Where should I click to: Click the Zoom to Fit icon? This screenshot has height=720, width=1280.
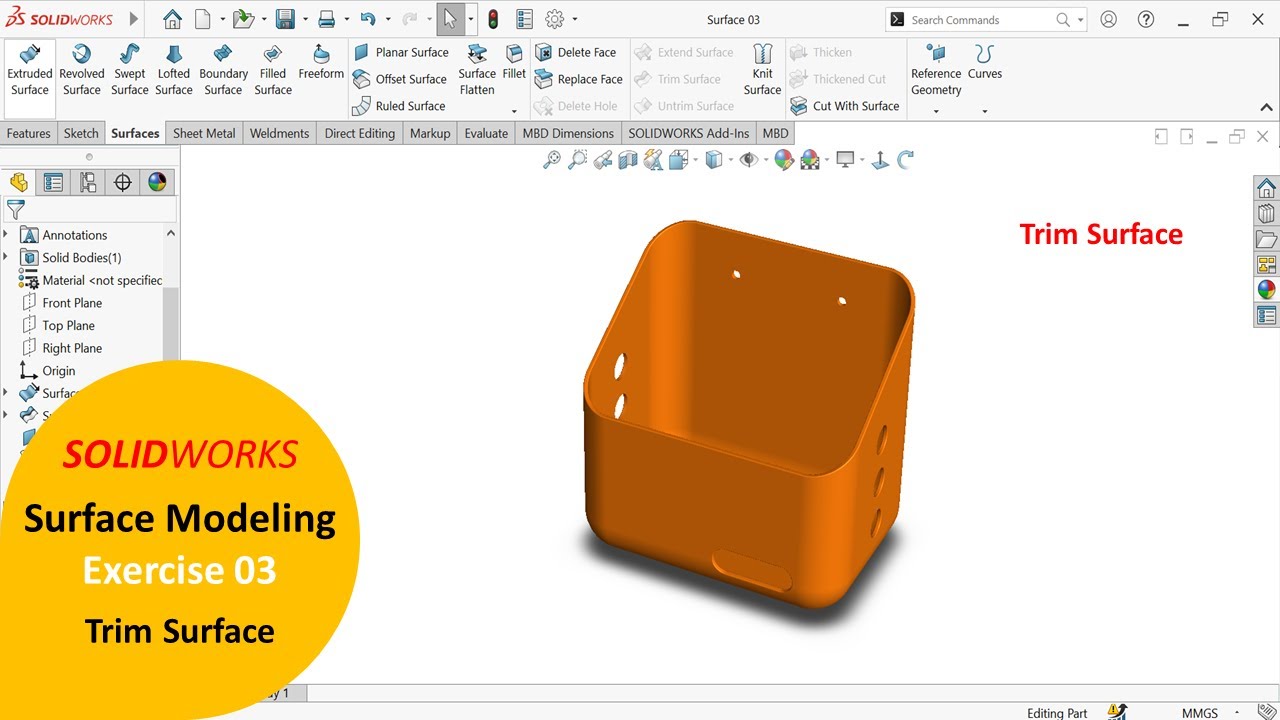(551, 159)
